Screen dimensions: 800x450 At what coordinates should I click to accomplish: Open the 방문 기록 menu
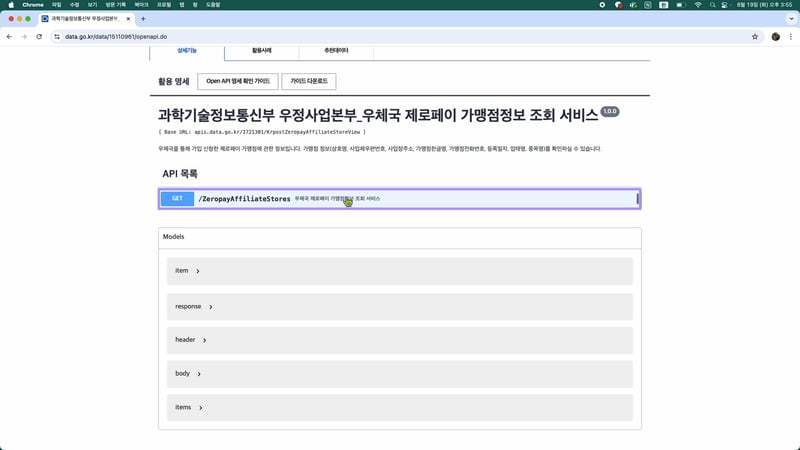(x=116, y=5)
